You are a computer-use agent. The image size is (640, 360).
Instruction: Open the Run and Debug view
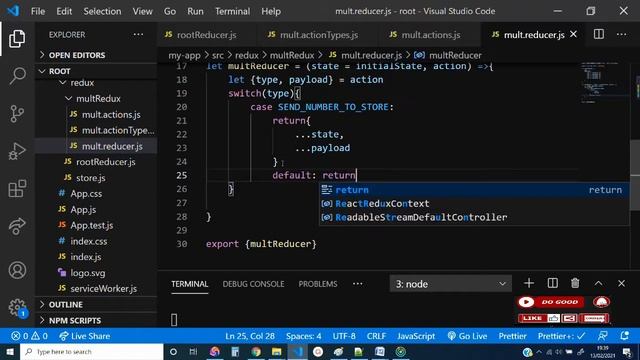(x=17, y=151)
